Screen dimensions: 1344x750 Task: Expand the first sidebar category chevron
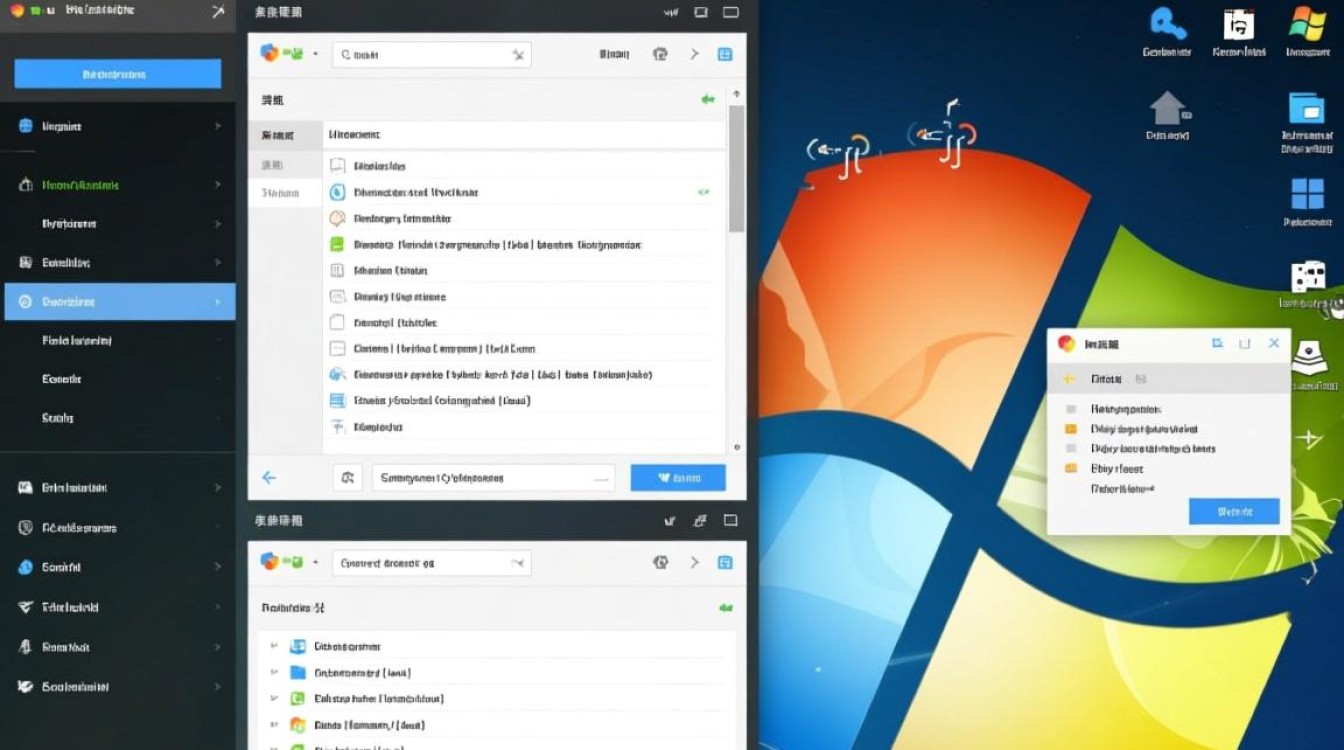click(x=217, y=126)
